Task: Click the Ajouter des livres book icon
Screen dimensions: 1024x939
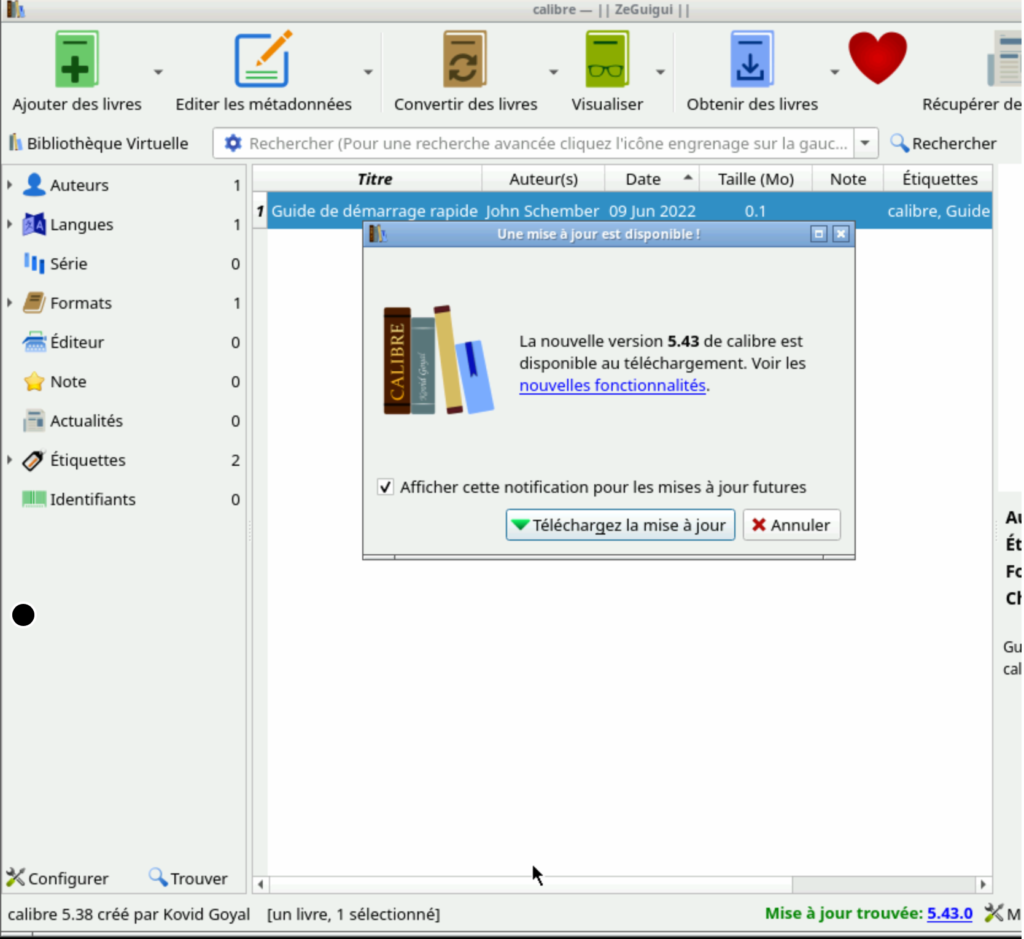Action: pyautogui.click(x=76, y=59)
